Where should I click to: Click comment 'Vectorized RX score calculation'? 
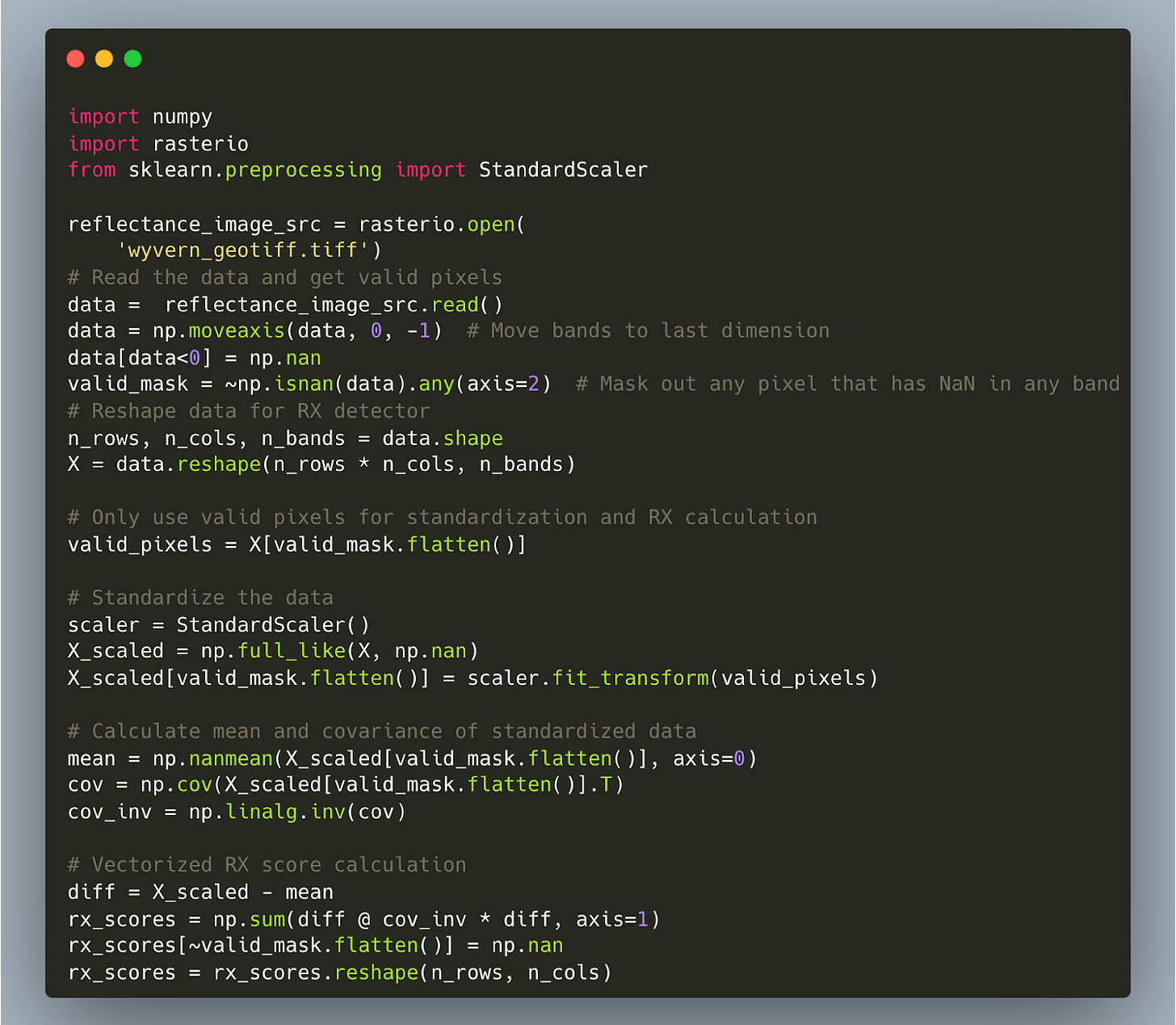tap(267, 865)
